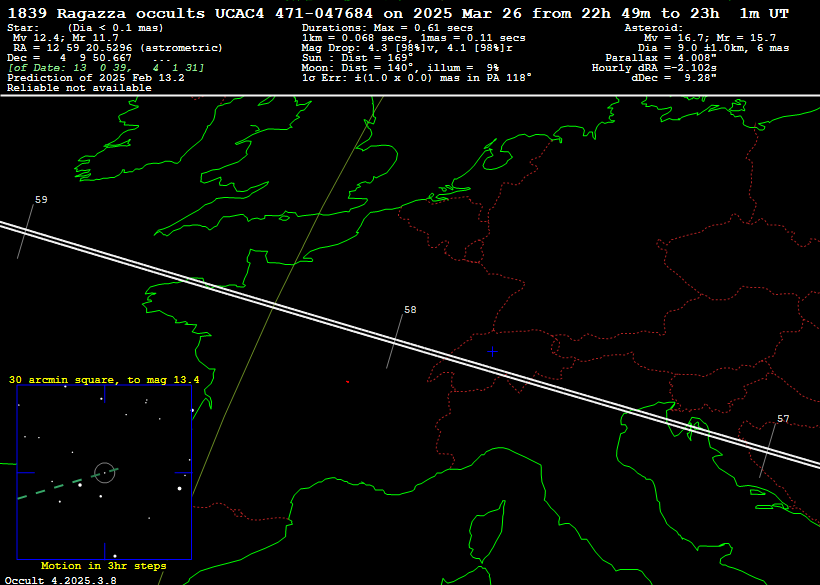Select "Parallax = 4.008"" value
The image size is (820, 585).
[661, 58]
